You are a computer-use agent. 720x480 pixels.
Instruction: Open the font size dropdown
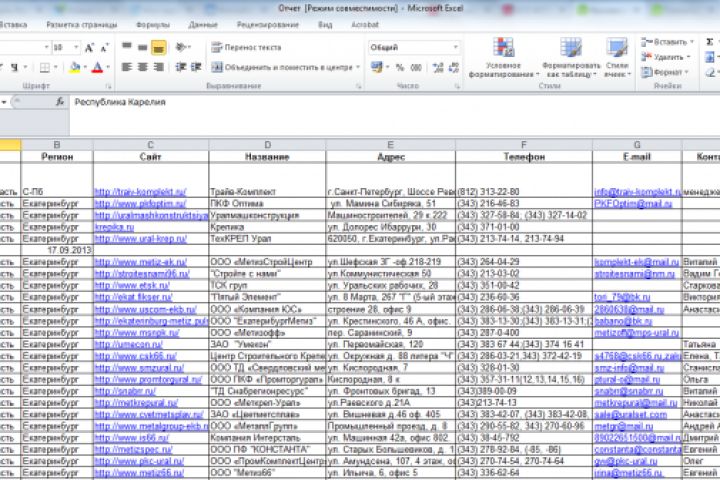[x=76, y=47]
